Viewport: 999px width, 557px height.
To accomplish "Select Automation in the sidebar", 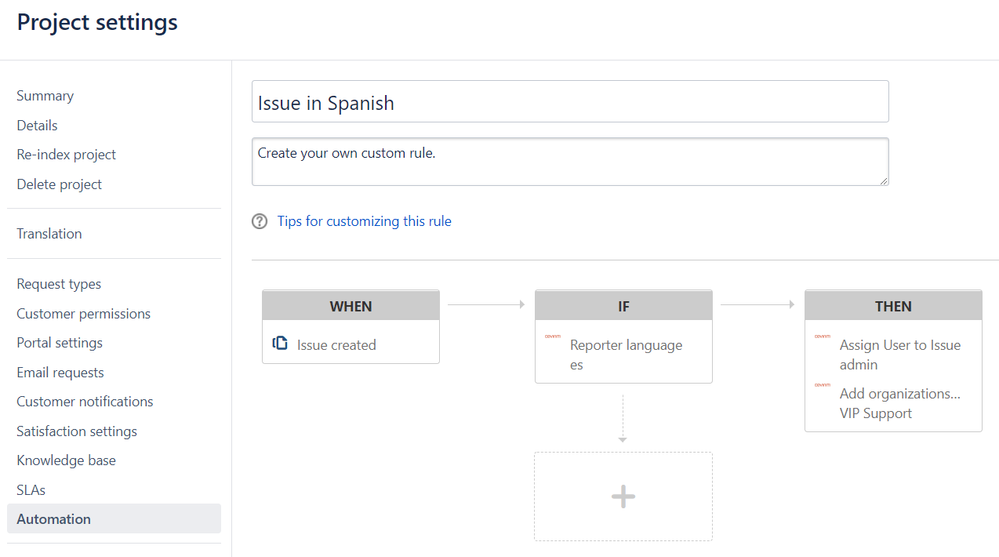I will pos(54,519).
